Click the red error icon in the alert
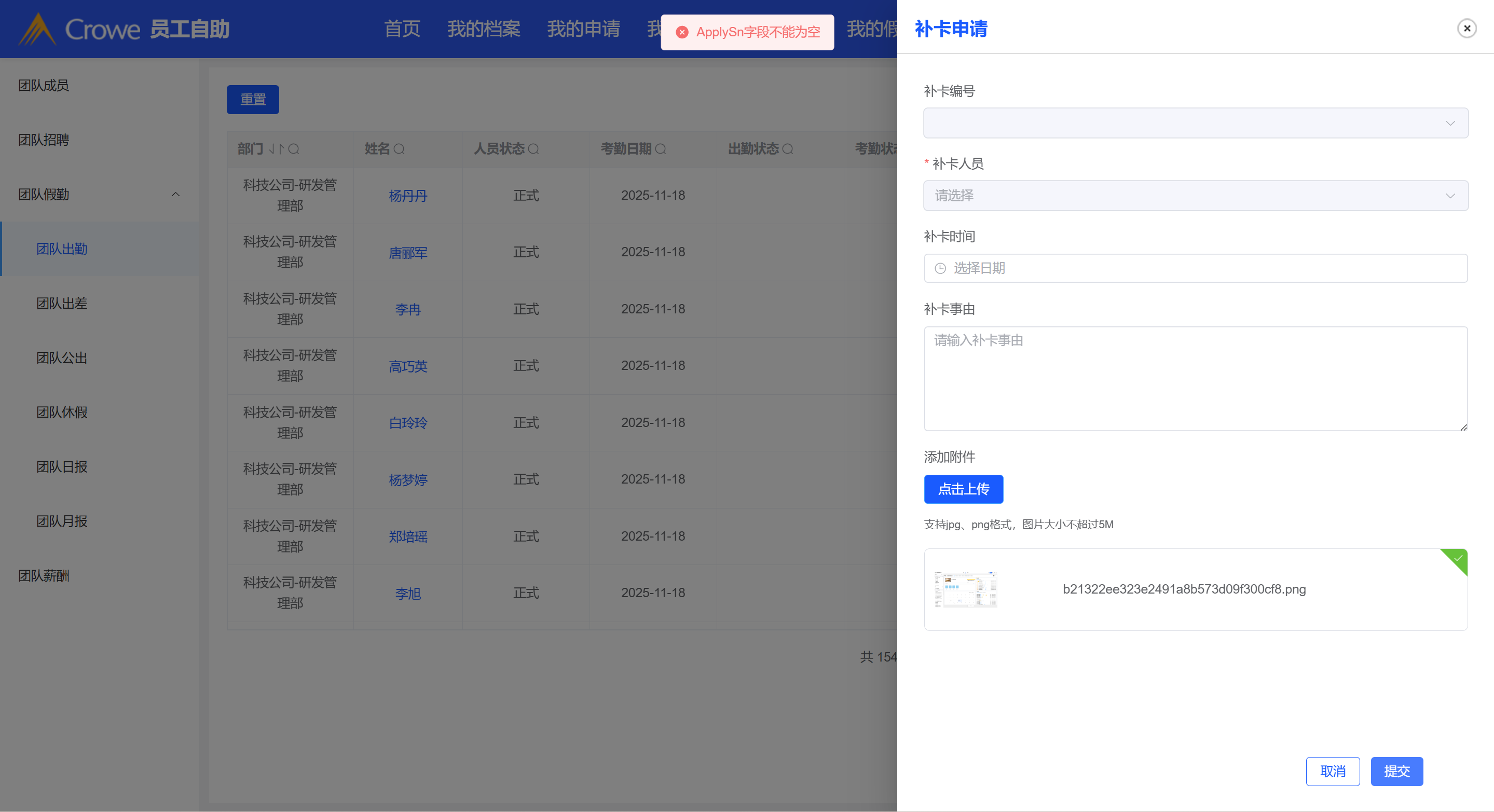Image resolution: width=1494 pixels, height=812 pixels. [682, 33]
